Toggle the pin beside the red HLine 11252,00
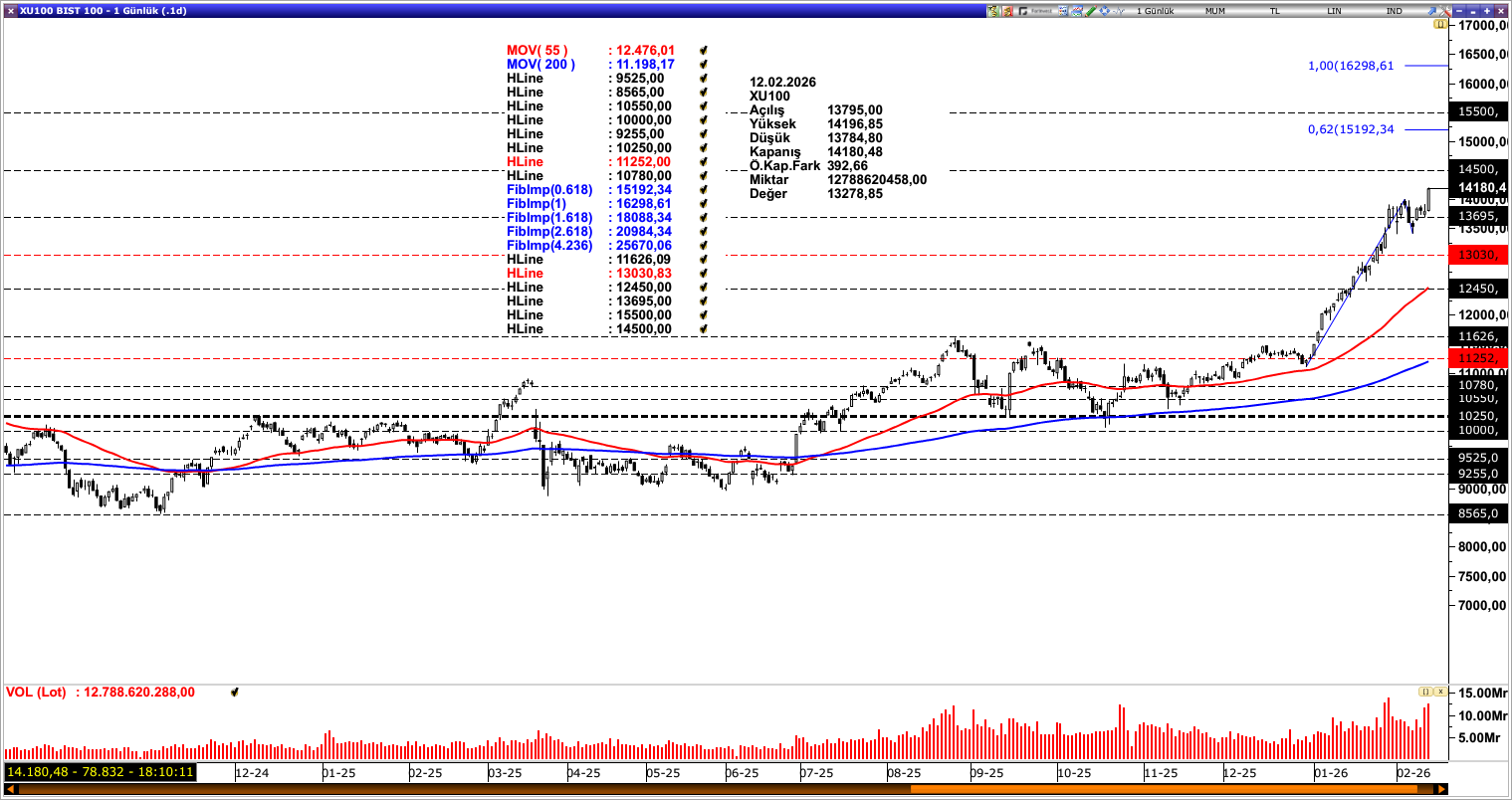This screenshot has height=800, width=1512. coord(705,161)
